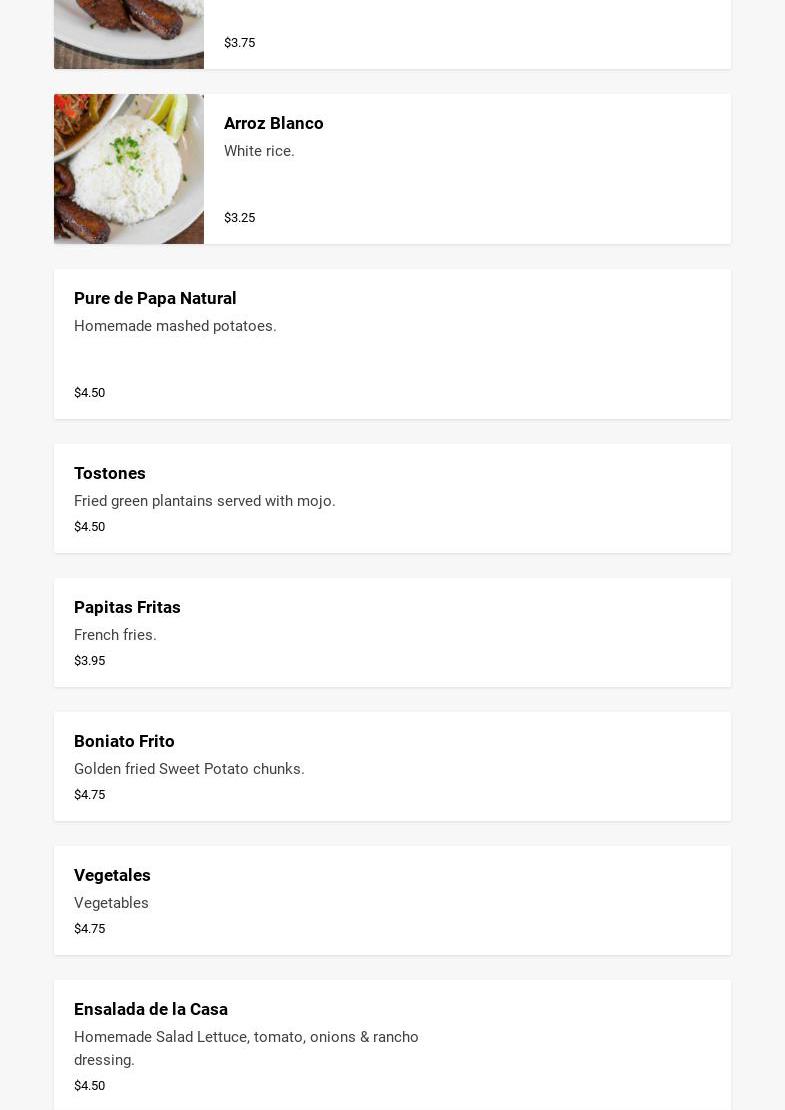Click the Arroz Blanco rice photo
The image size is (785, 1110).
coord(129,169)
